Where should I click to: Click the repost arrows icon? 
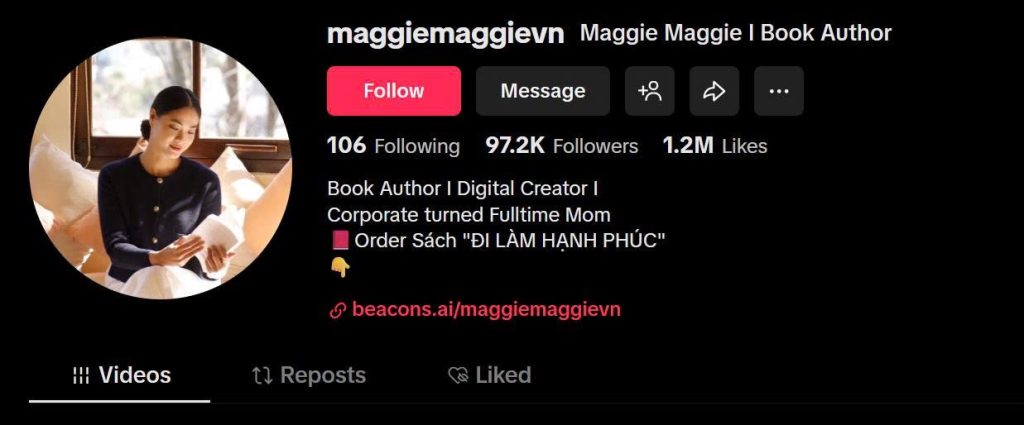click(x=262, y=375)
